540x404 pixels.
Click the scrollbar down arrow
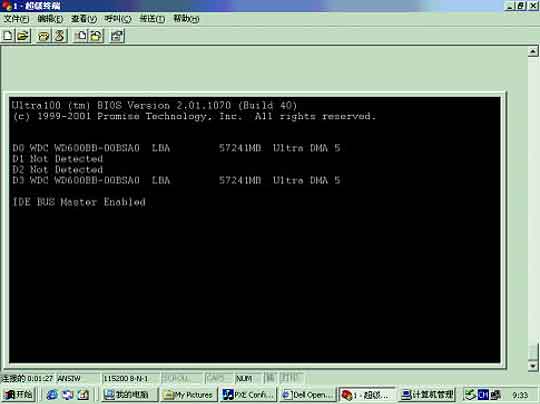coord(533,366)
